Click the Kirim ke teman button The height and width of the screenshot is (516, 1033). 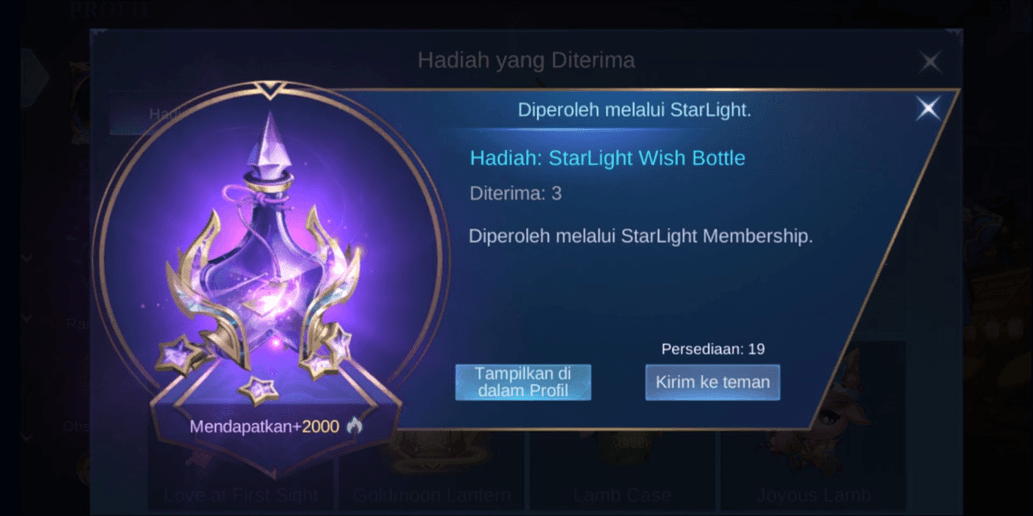713,382
